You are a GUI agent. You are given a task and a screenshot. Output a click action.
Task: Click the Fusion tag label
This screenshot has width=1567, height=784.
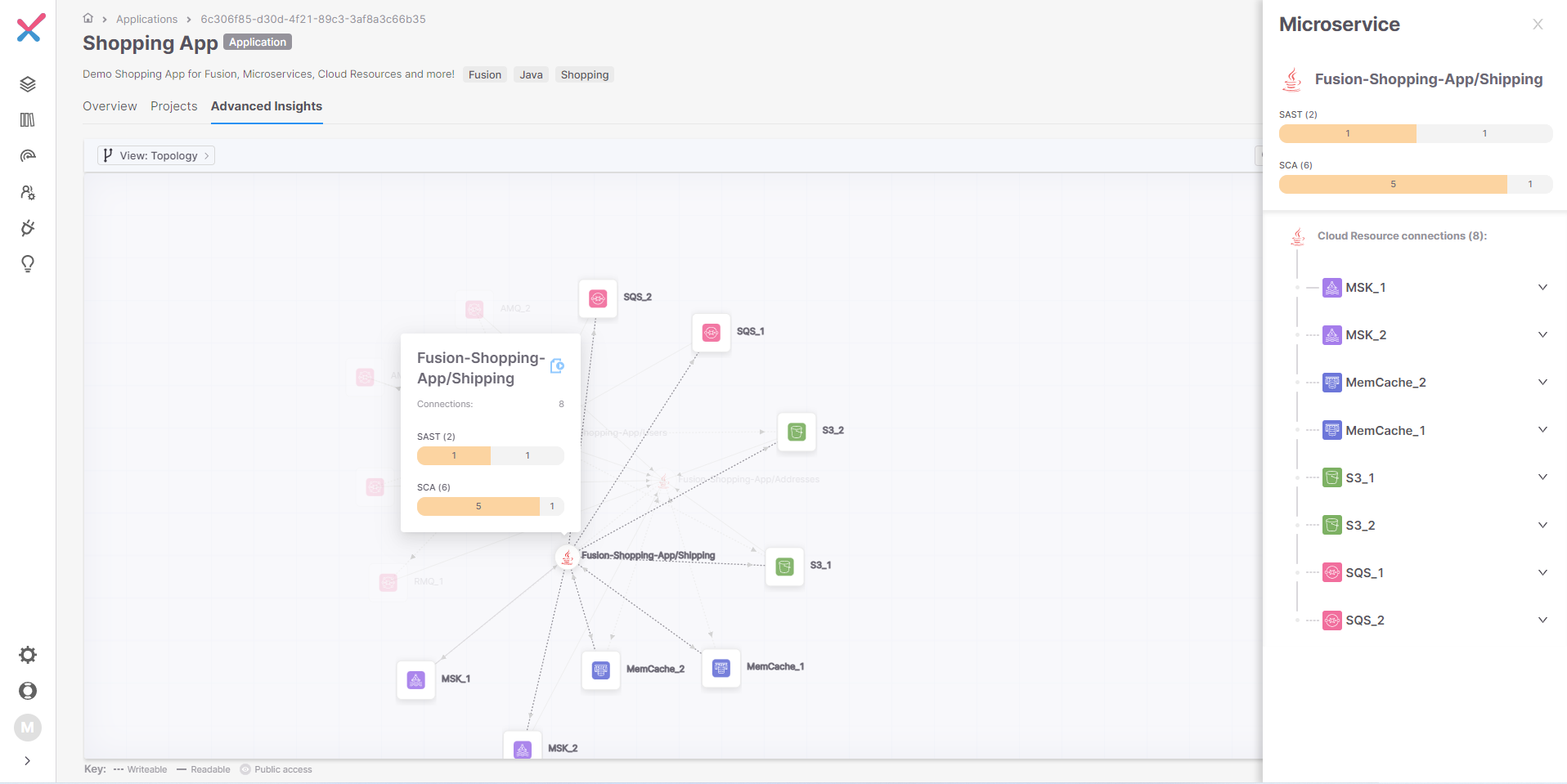[484, 74]
